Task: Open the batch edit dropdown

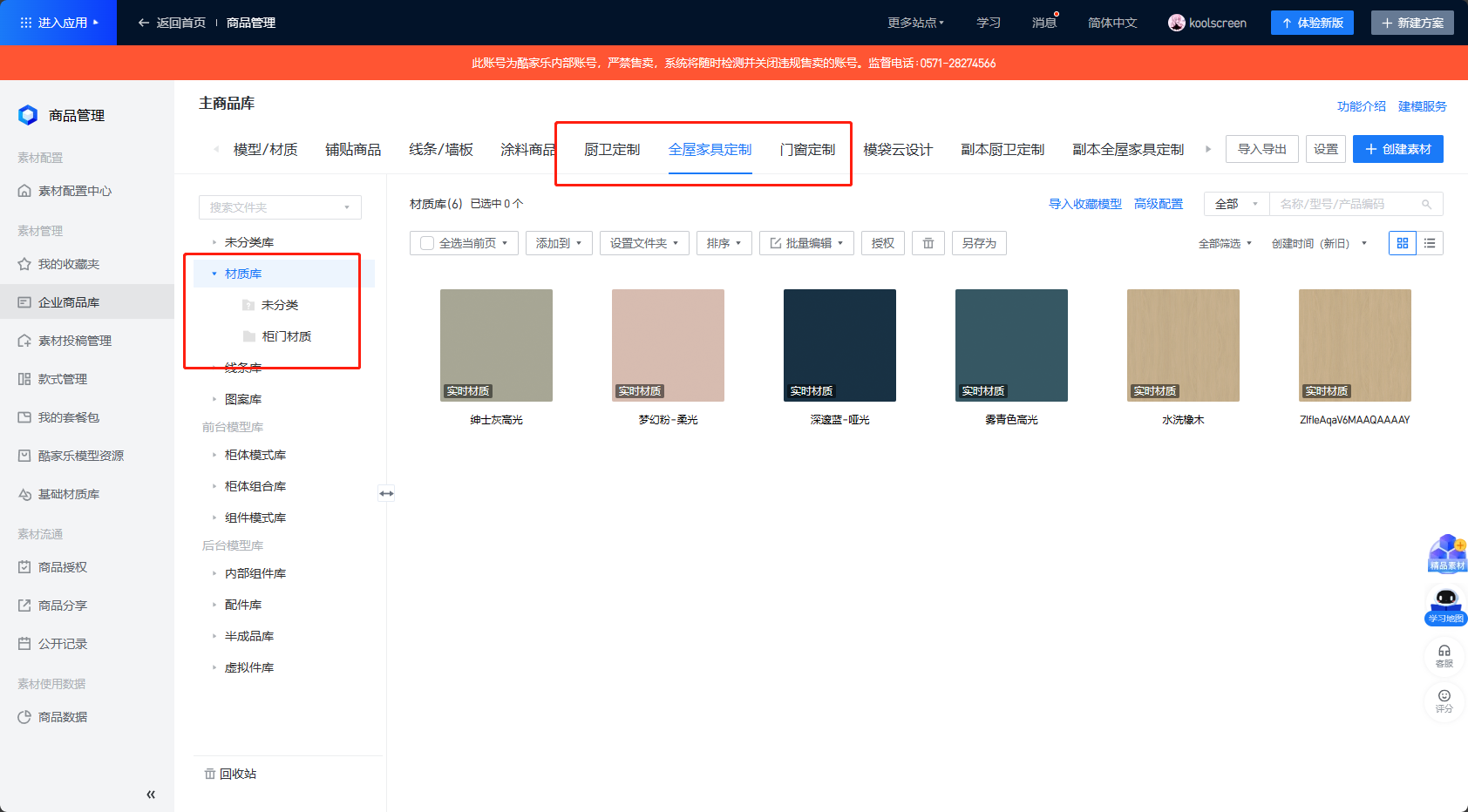Action: (807, 243)
